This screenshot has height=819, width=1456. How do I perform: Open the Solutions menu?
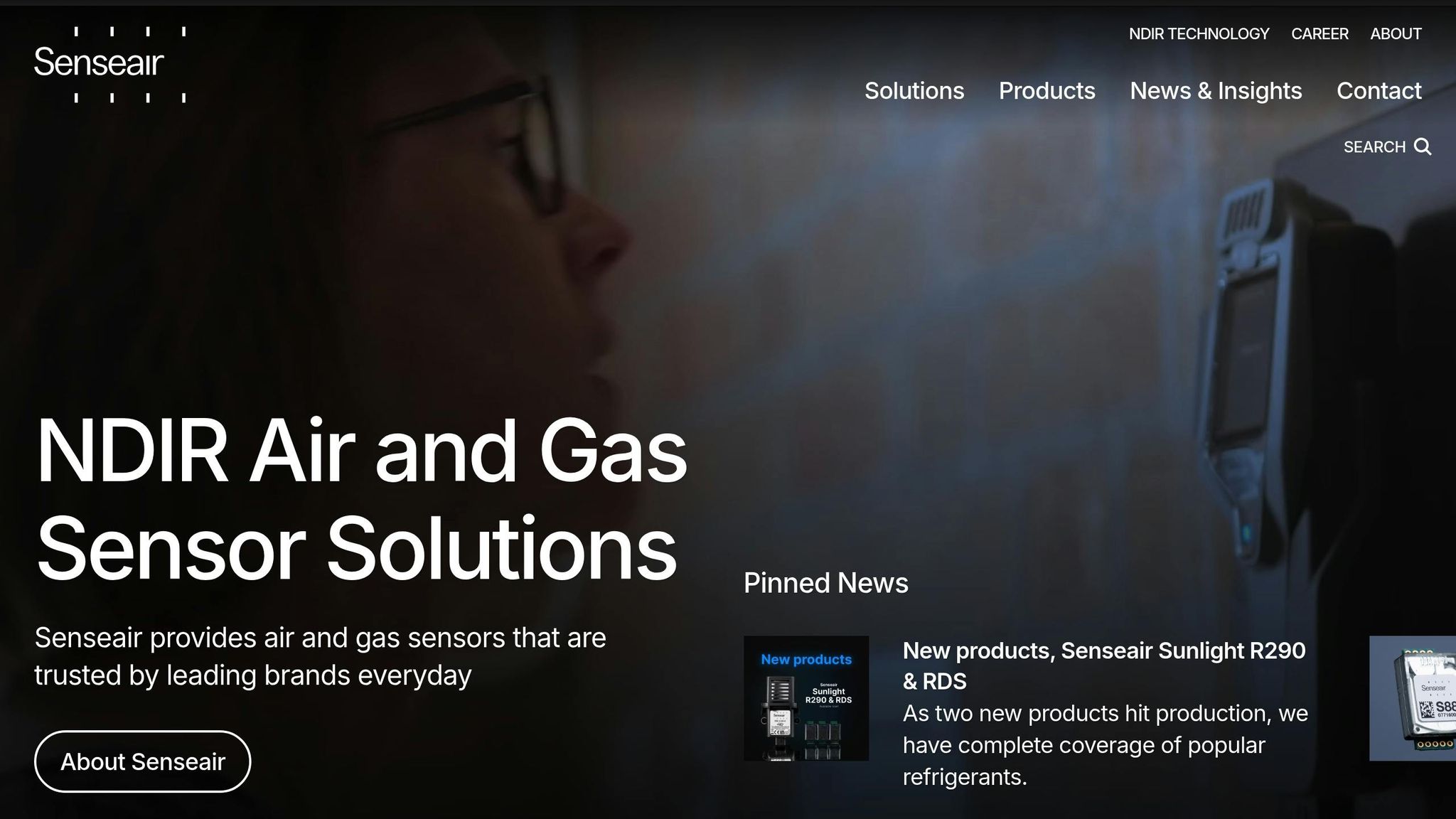[x=914, y=91]
